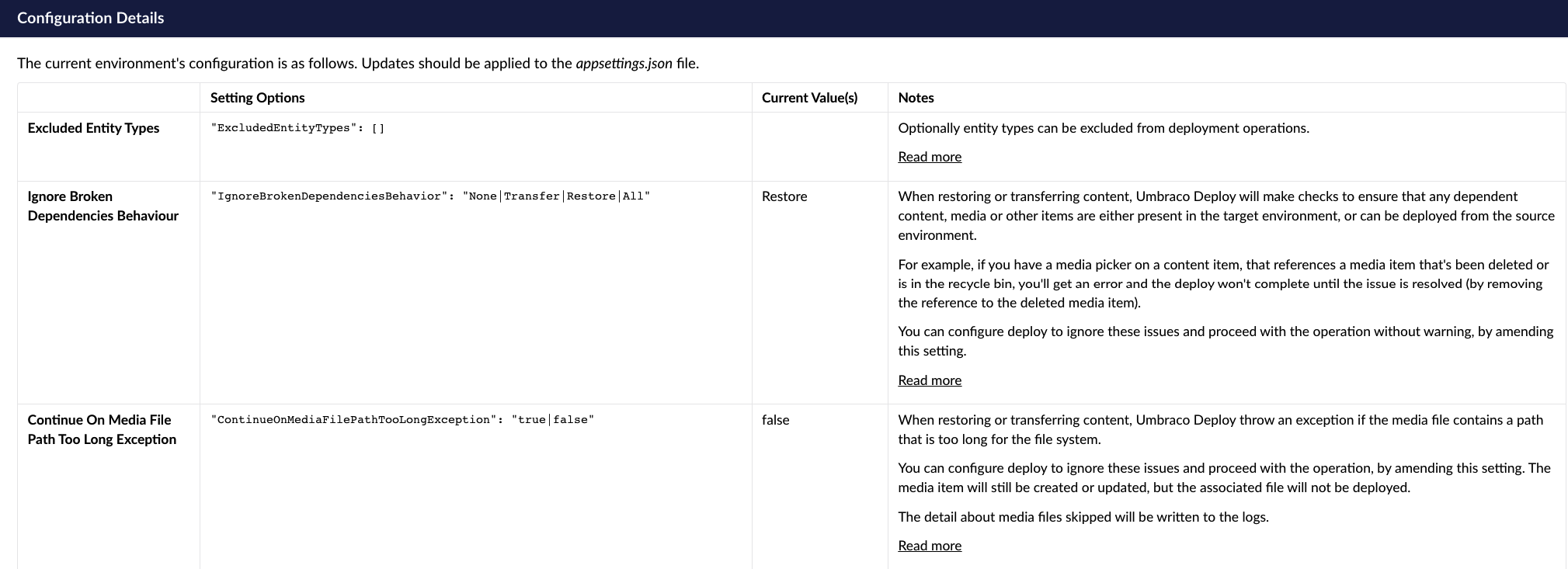Click the "ExcludedEntityTypes": [] code snippet
This screenshot has height=569, width=1568.
click(x=297, y=128)
